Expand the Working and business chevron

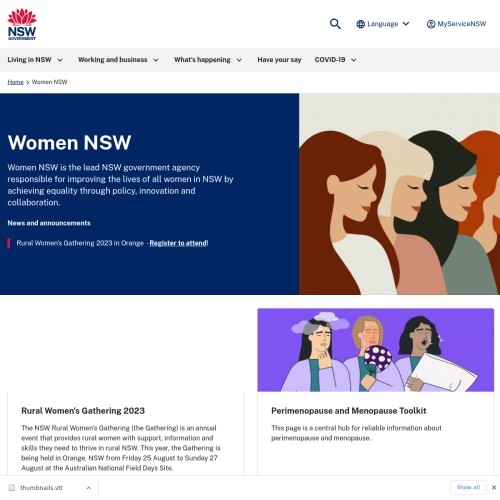pyautogui.click(x=156, y=60)
